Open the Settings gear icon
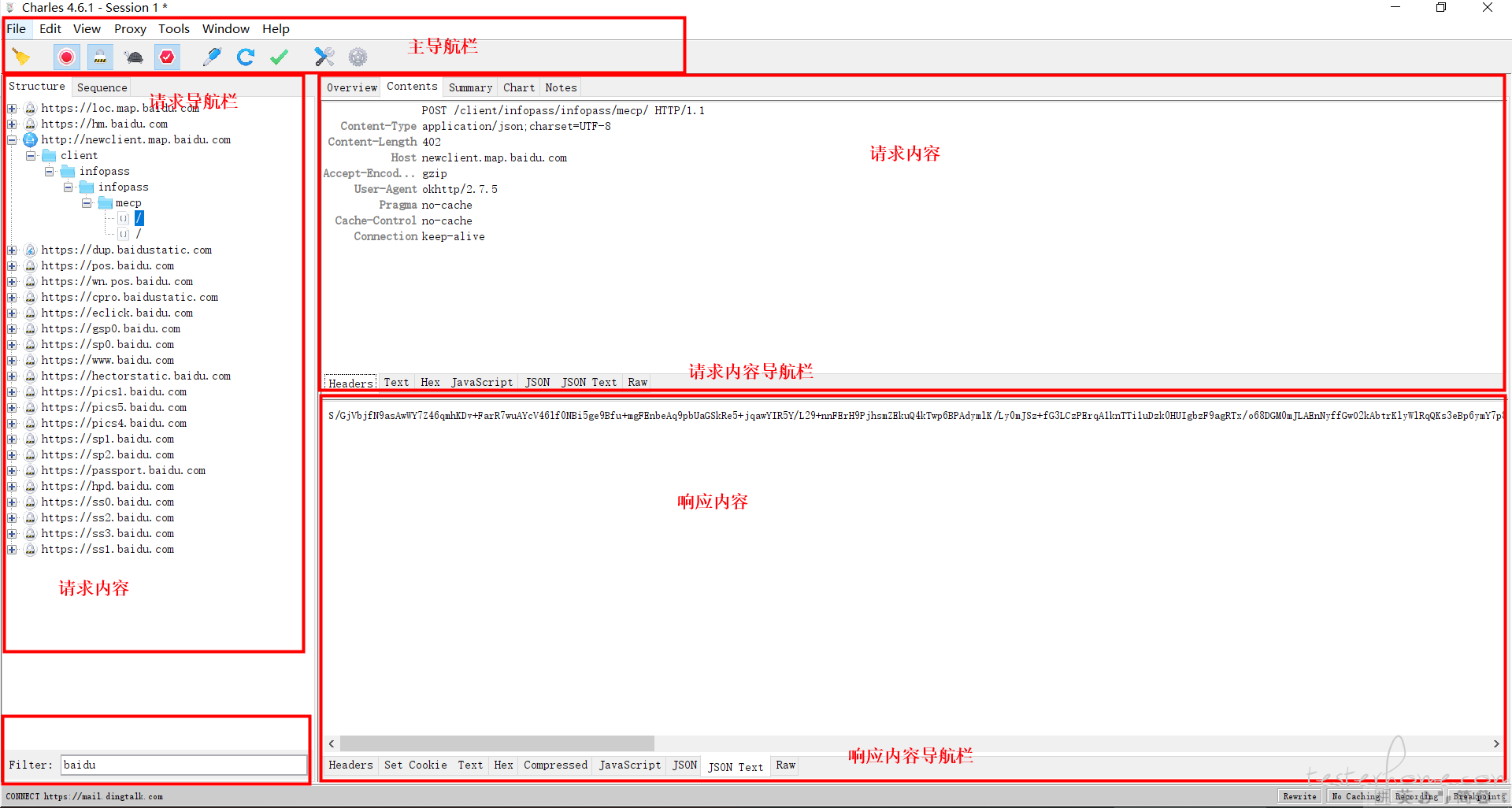 point(358,57)
